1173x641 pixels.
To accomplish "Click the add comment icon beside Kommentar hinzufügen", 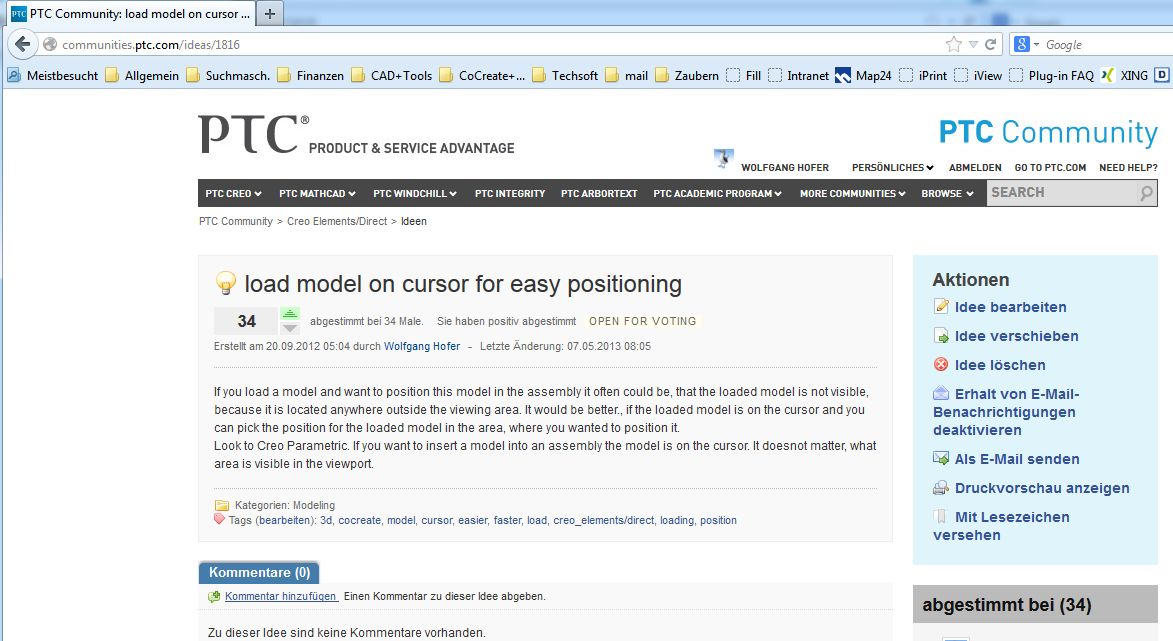I will point(214,596).
